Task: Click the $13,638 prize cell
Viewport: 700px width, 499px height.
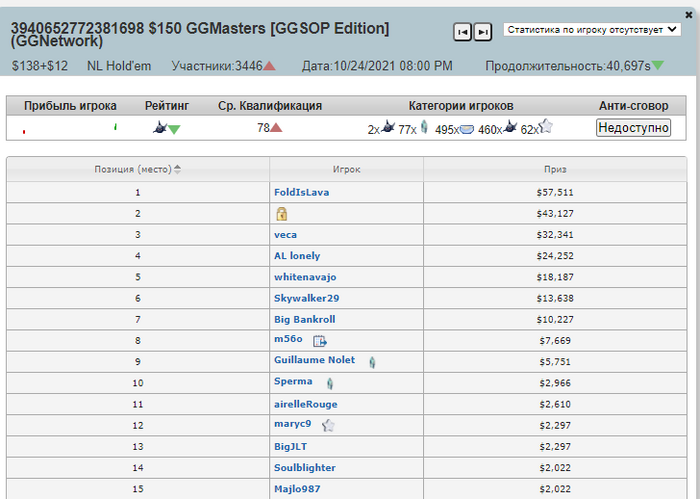Action: click(555, 298)
